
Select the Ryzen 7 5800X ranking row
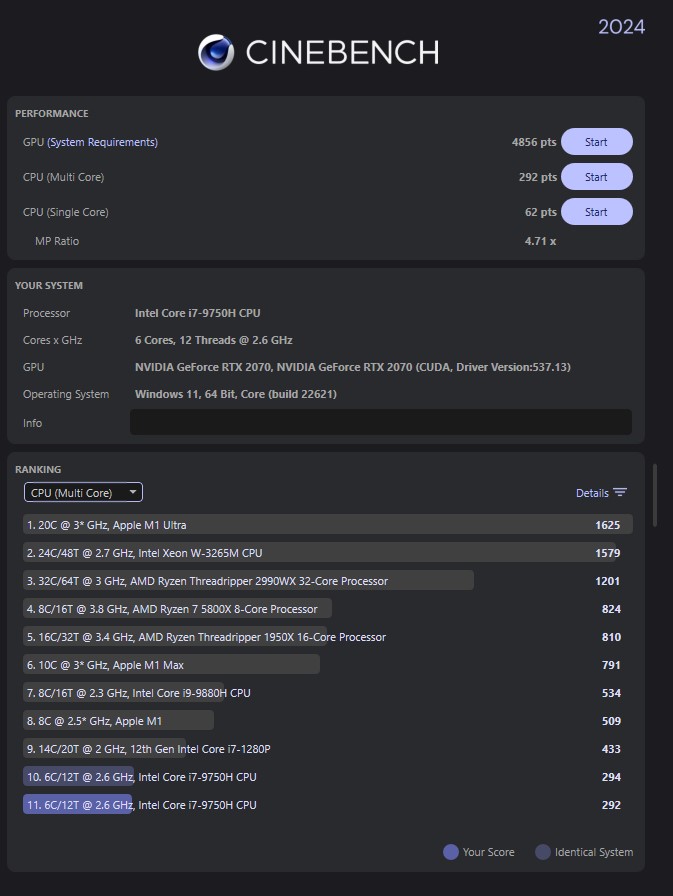tap(327, 609)
